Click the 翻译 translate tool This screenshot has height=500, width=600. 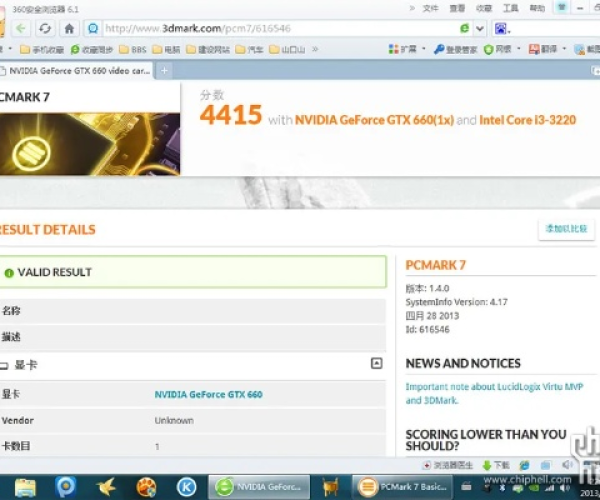click(543, 49)
